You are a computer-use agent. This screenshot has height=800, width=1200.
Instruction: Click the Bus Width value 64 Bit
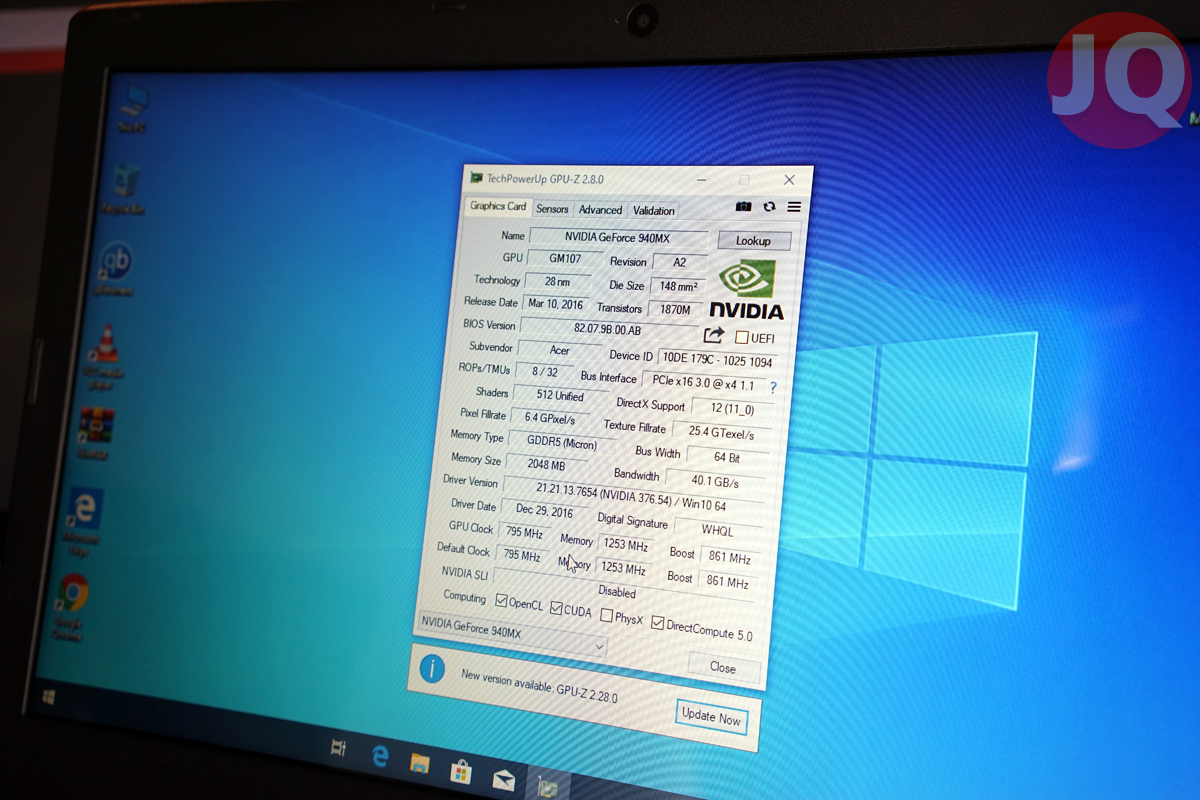point(726,458)
